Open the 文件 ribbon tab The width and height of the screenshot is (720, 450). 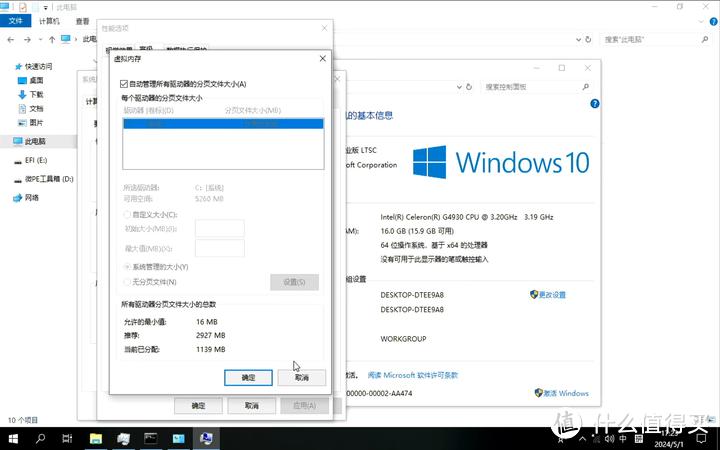coord(17,20)
